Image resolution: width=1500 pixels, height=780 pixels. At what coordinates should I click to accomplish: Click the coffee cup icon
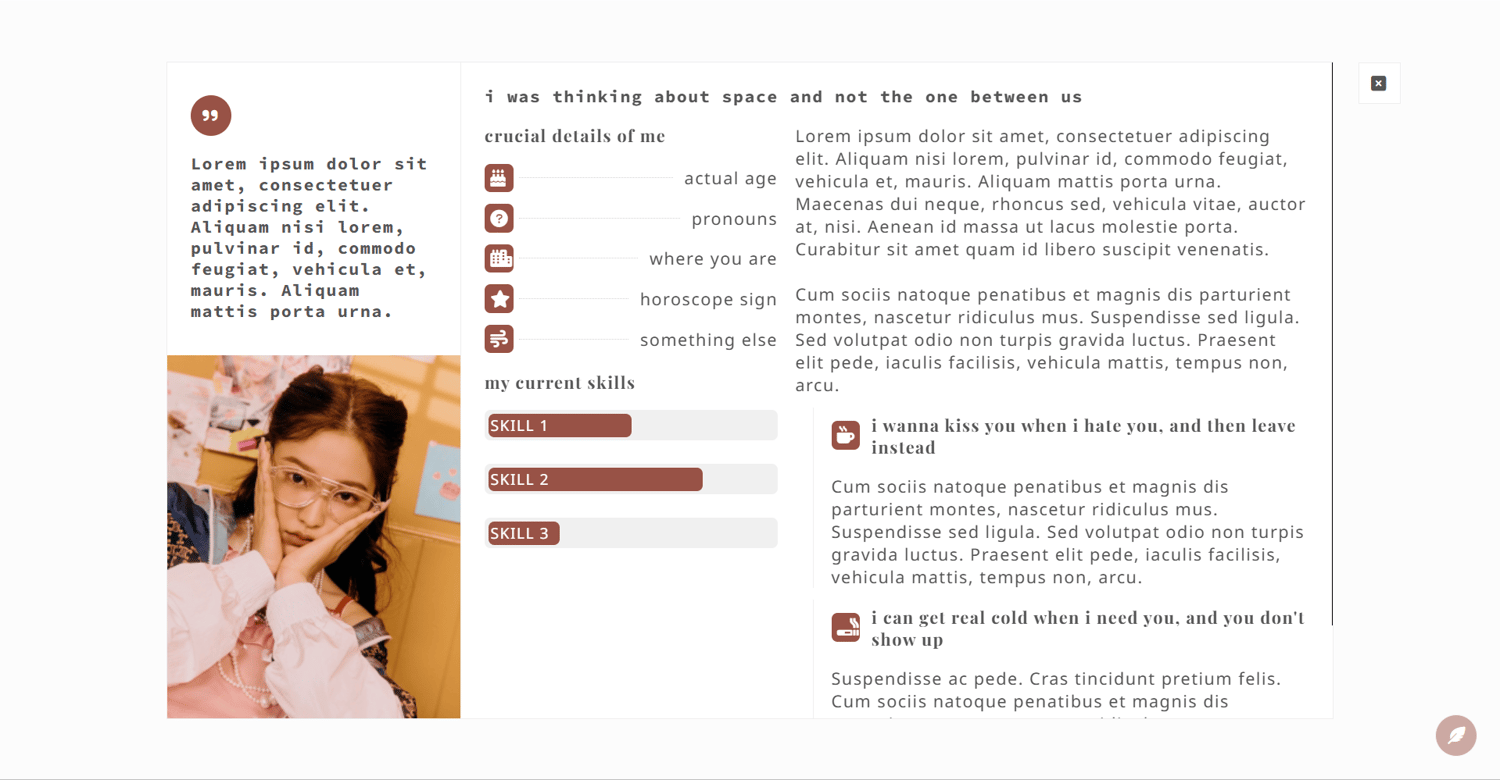(845, 435)
